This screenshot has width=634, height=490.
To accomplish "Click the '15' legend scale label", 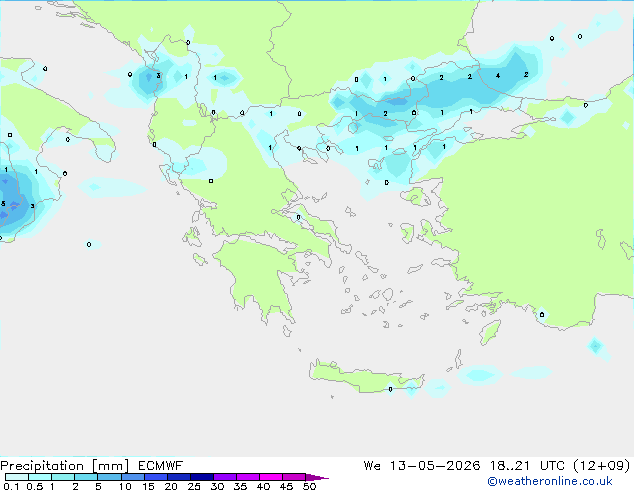I will tap(148, 486).
